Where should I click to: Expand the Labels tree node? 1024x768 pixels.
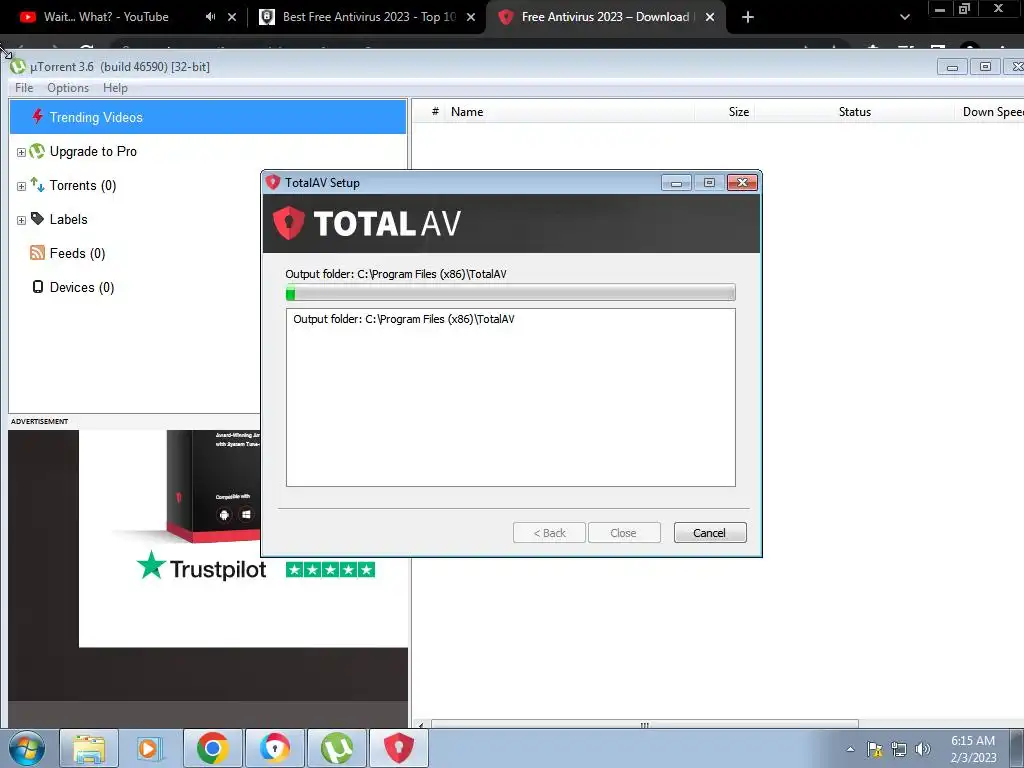tap(21, 220)
